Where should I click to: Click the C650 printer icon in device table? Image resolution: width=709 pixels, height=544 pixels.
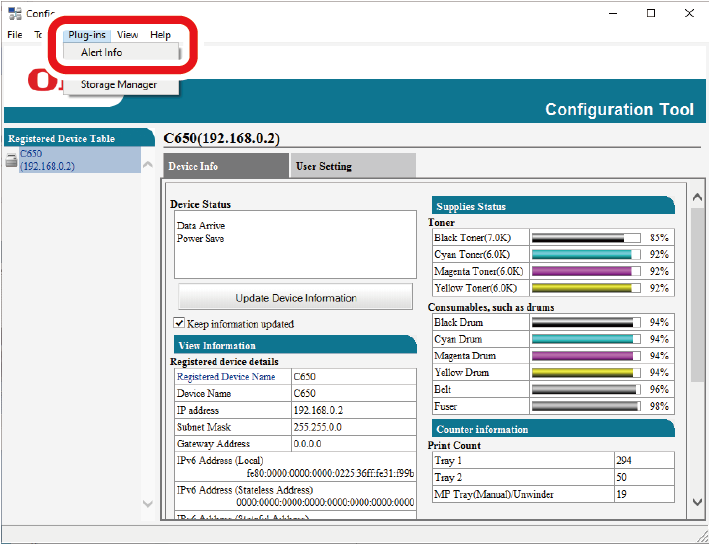click(11, 160)
